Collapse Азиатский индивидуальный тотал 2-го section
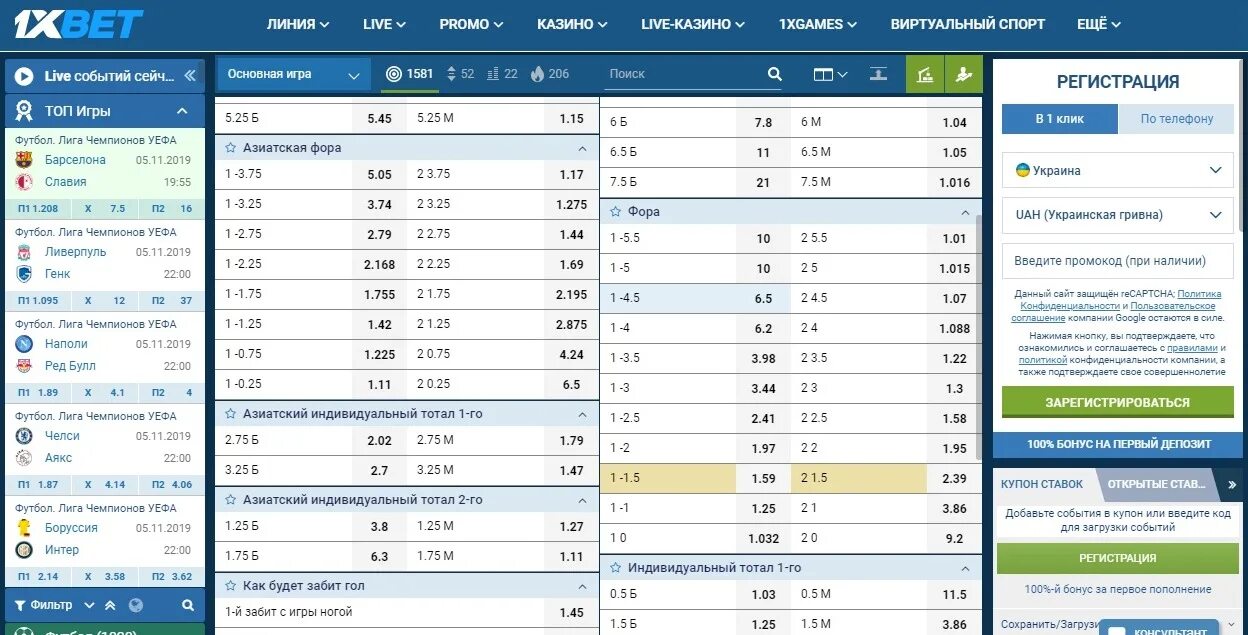Viewport: 1248px width, 635px height. click(x=582, y=500)
